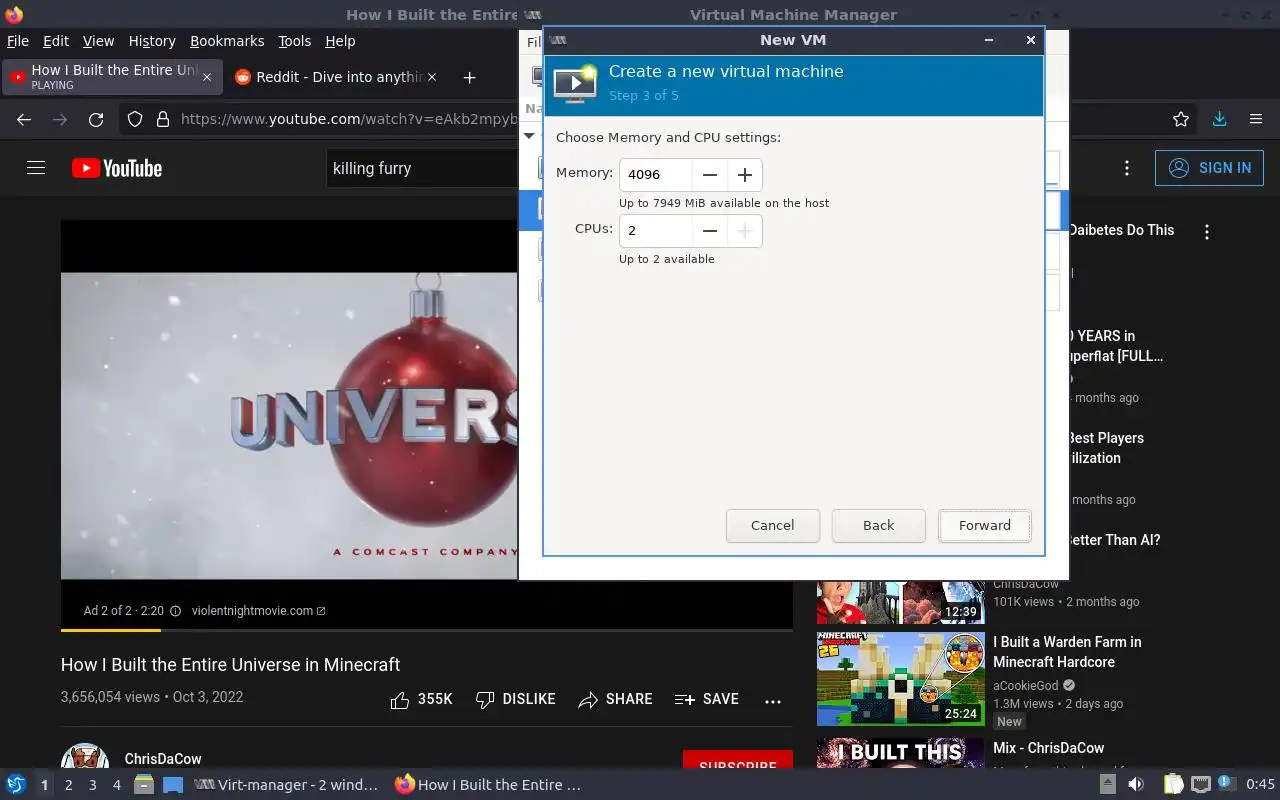Click the DISLIKE thumbs down button
This screenshot has height=800, width=1280.
[x=515, y=700]
